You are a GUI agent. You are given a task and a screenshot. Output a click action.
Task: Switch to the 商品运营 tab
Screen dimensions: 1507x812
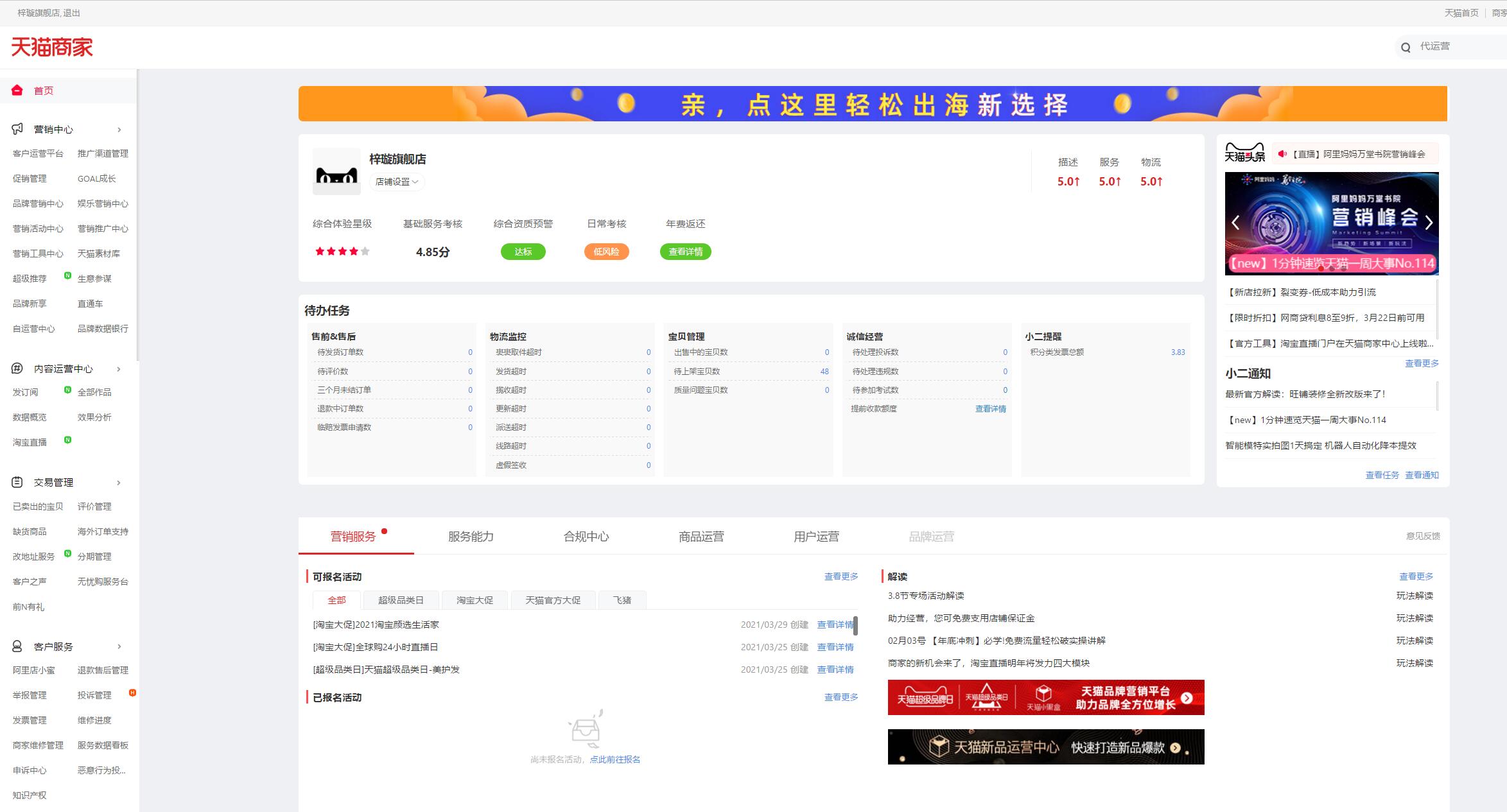tap(701, 537)
